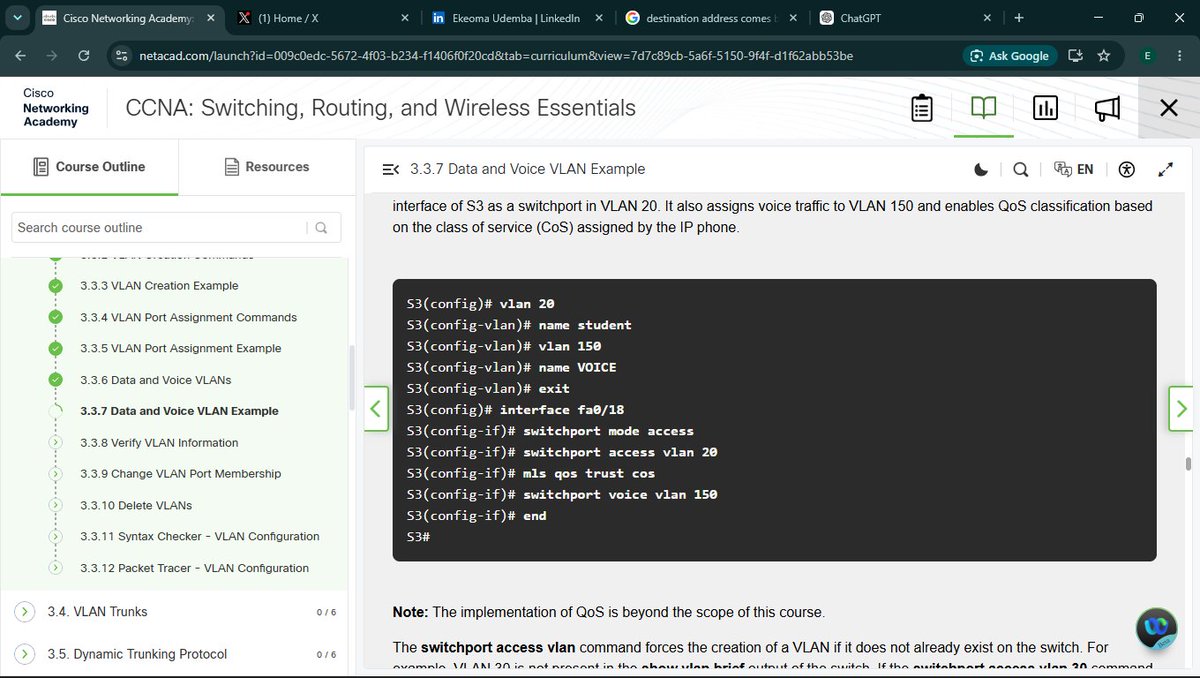The image size is (1200, 678).
Task: Click the content search magnifier icon
Action: 1020,170
